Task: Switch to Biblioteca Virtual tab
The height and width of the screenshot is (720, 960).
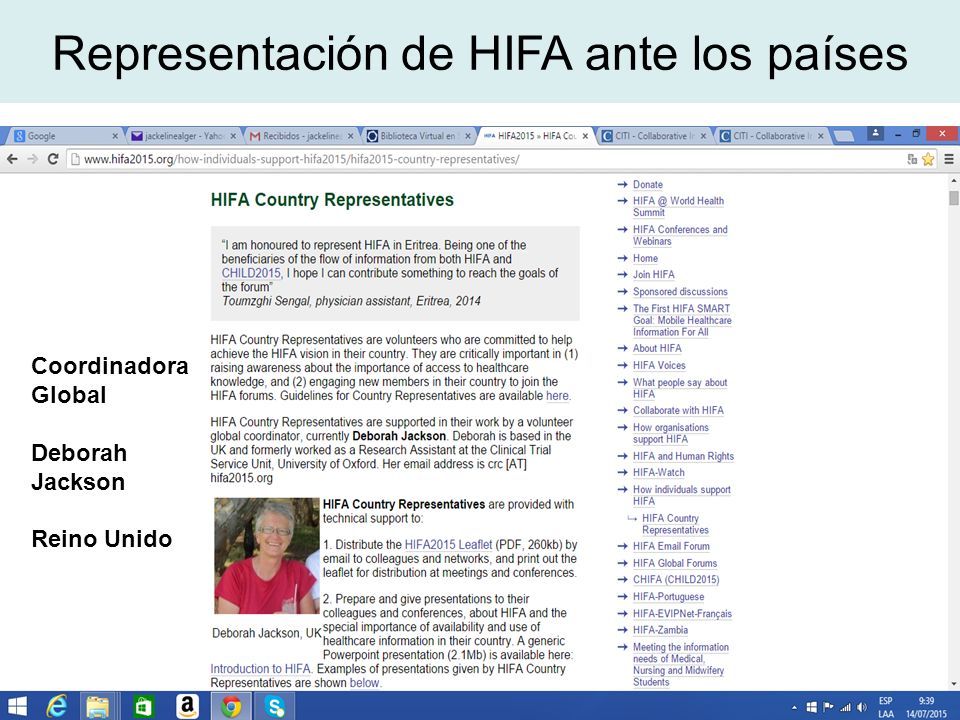Action: [x=418, y=136]
